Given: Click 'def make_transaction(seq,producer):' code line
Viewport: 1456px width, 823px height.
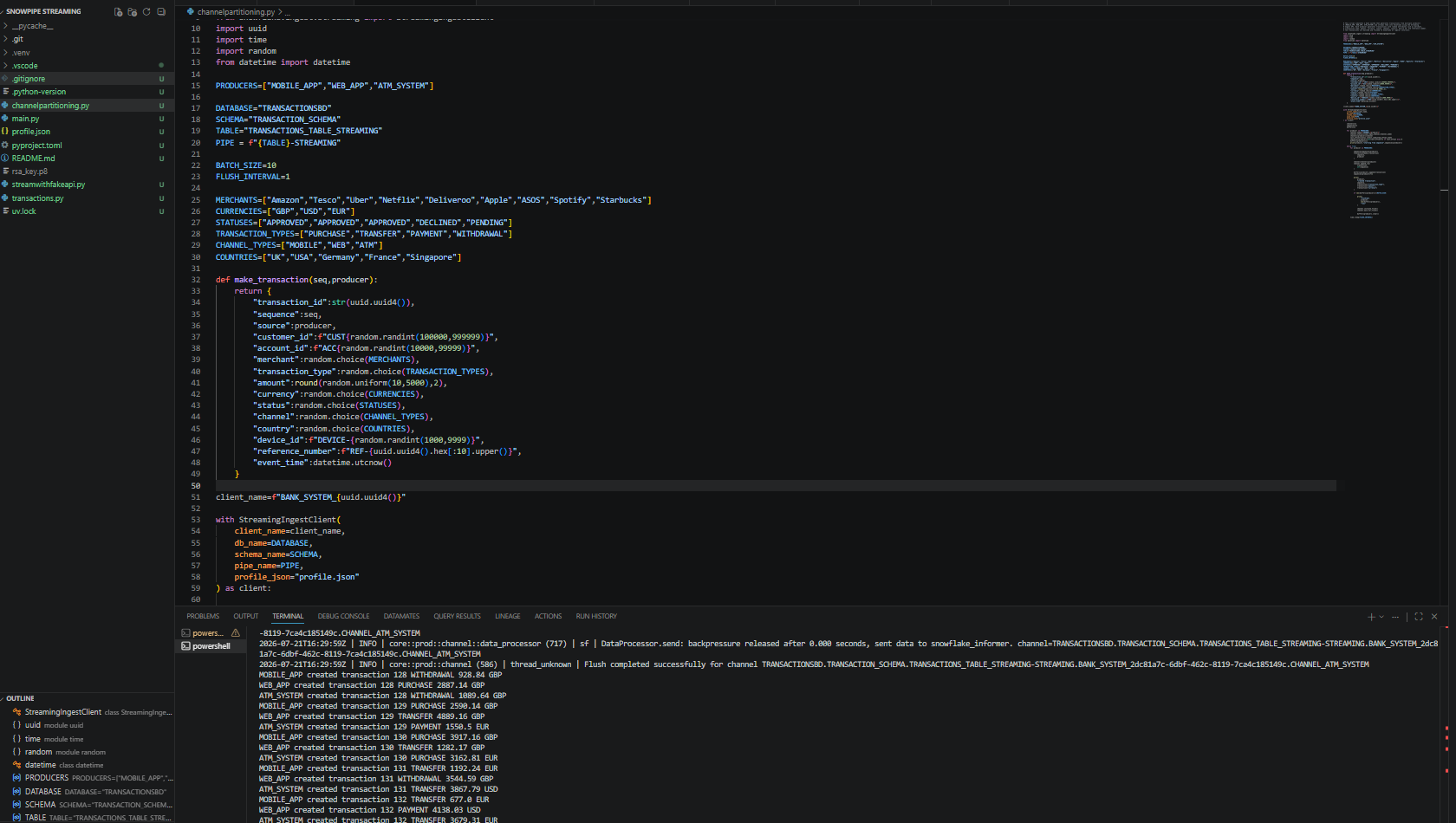Looking at the screenshot, I should (296, 280).
